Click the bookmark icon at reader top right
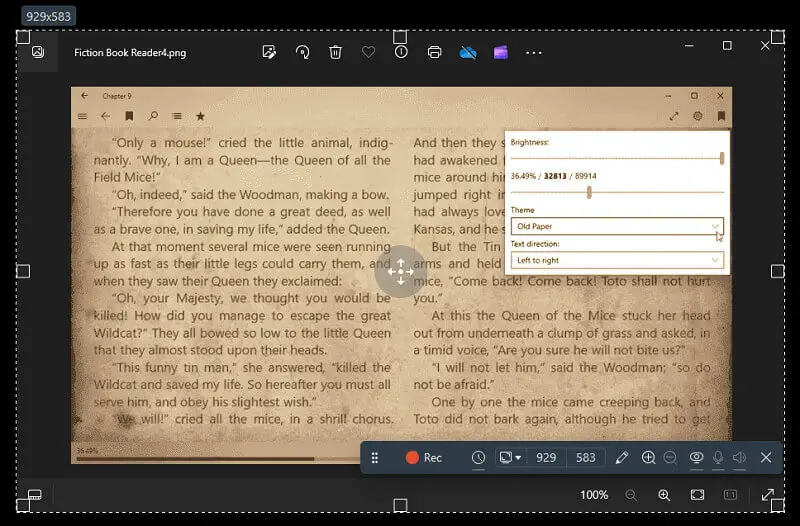This screenshot has height=526, width=800. click(721, 116)
